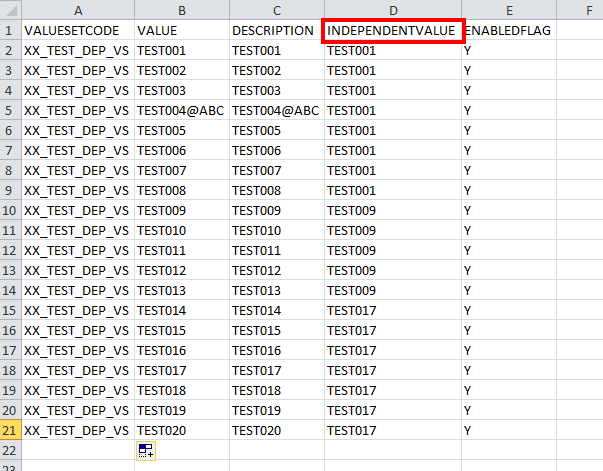Click the Select All corner triangle
This screenshot has width=603, height=471.
tap(11, 10)
